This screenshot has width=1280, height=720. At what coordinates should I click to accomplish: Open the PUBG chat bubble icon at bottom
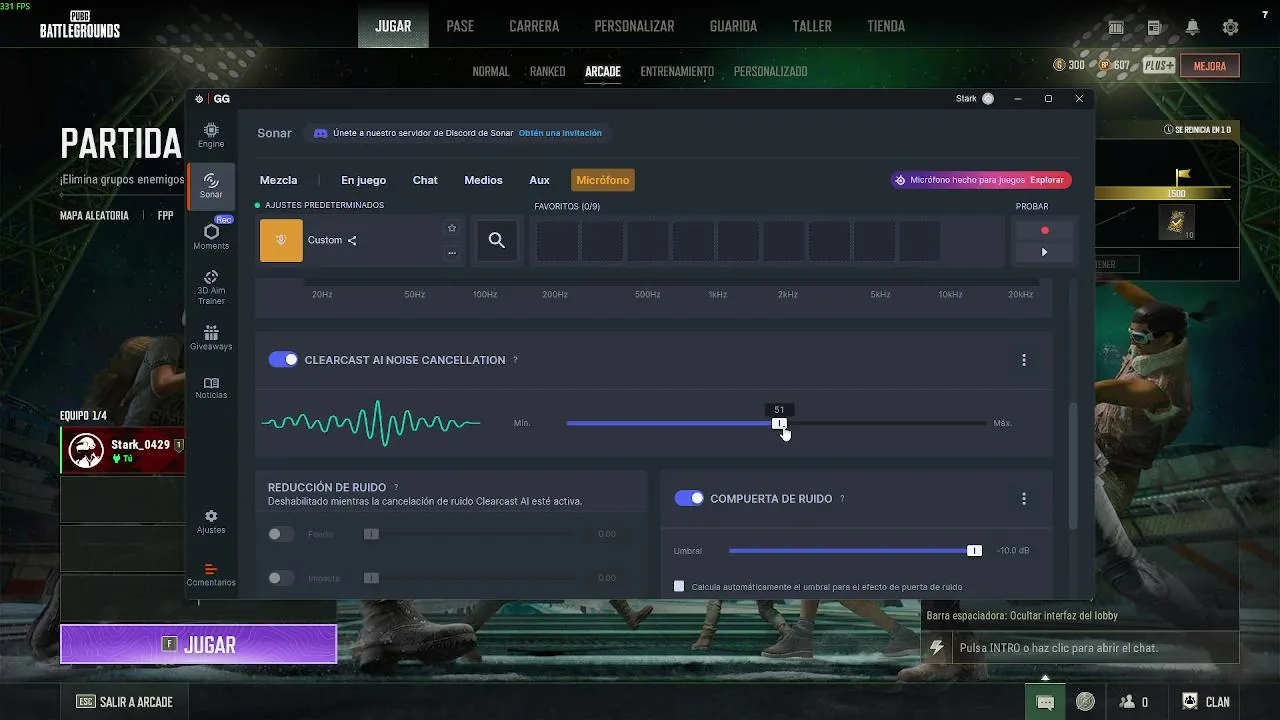click(x=1045, y=702)
